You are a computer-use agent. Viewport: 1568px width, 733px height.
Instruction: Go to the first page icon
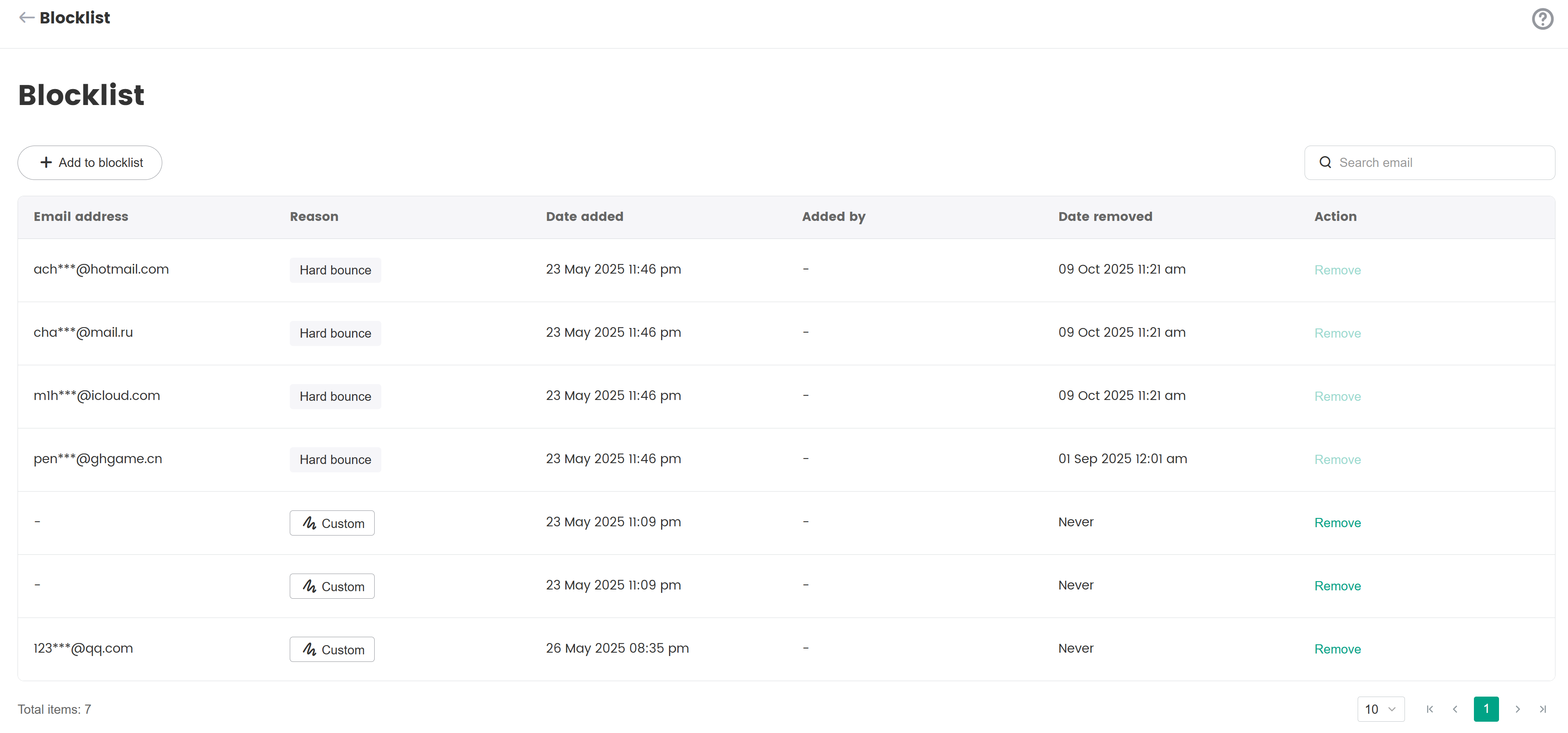1429,709
